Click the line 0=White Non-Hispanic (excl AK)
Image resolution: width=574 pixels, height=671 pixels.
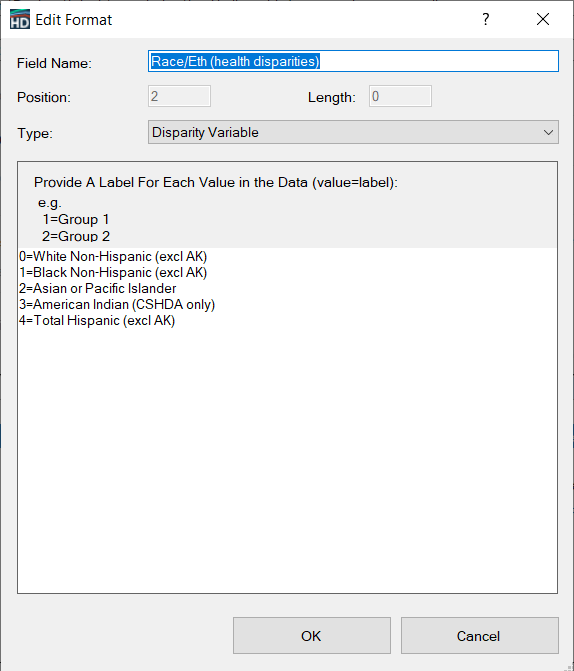113,257
